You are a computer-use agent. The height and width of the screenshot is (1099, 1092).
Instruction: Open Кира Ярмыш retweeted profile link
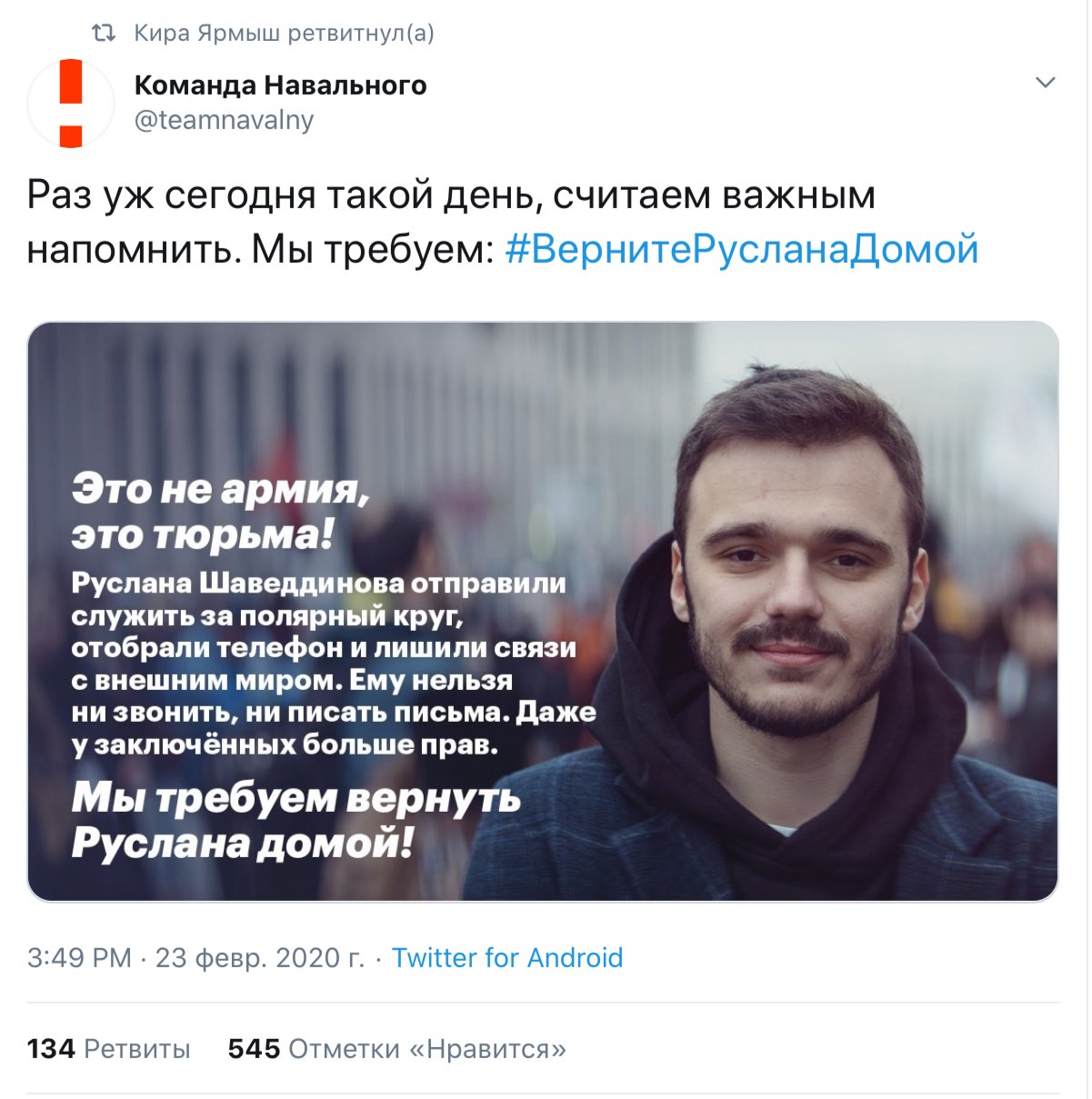(285, 34)
